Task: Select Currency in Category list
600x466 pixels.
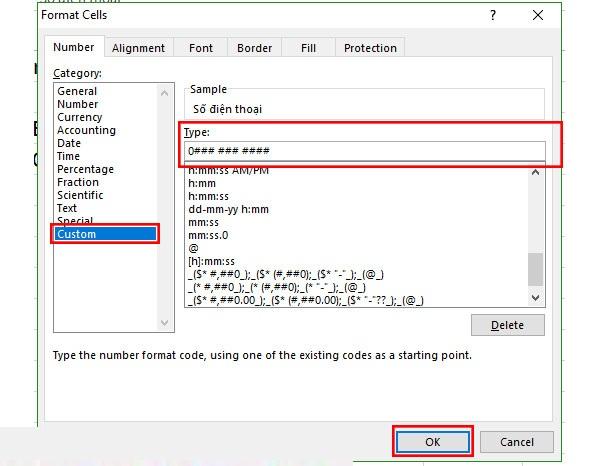Action: point(80,117)
